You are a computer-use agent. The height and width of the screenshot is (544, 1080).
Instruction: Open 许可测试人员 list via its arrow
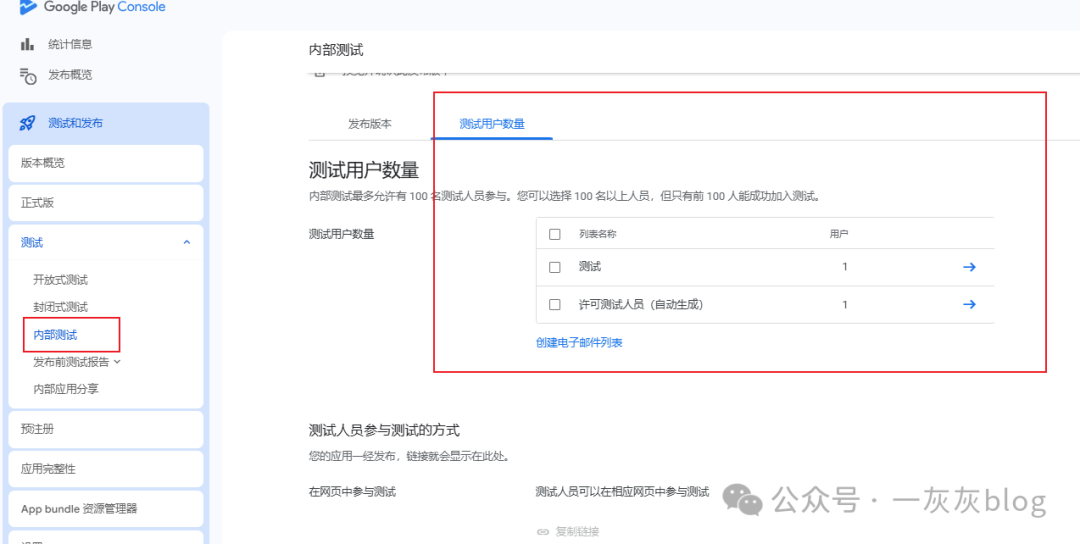(x=968, y=304)
